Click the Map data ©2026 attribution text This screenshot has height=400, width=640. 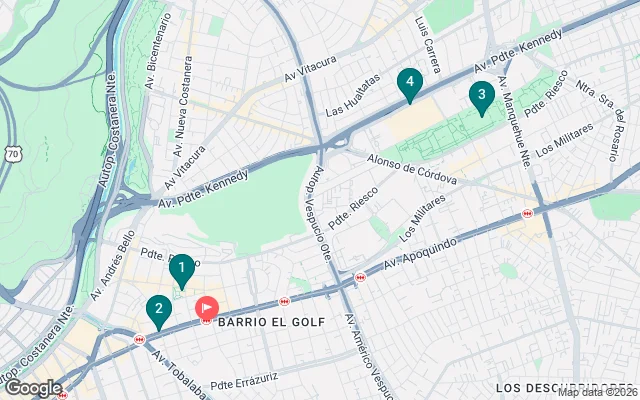pos(598,393)
